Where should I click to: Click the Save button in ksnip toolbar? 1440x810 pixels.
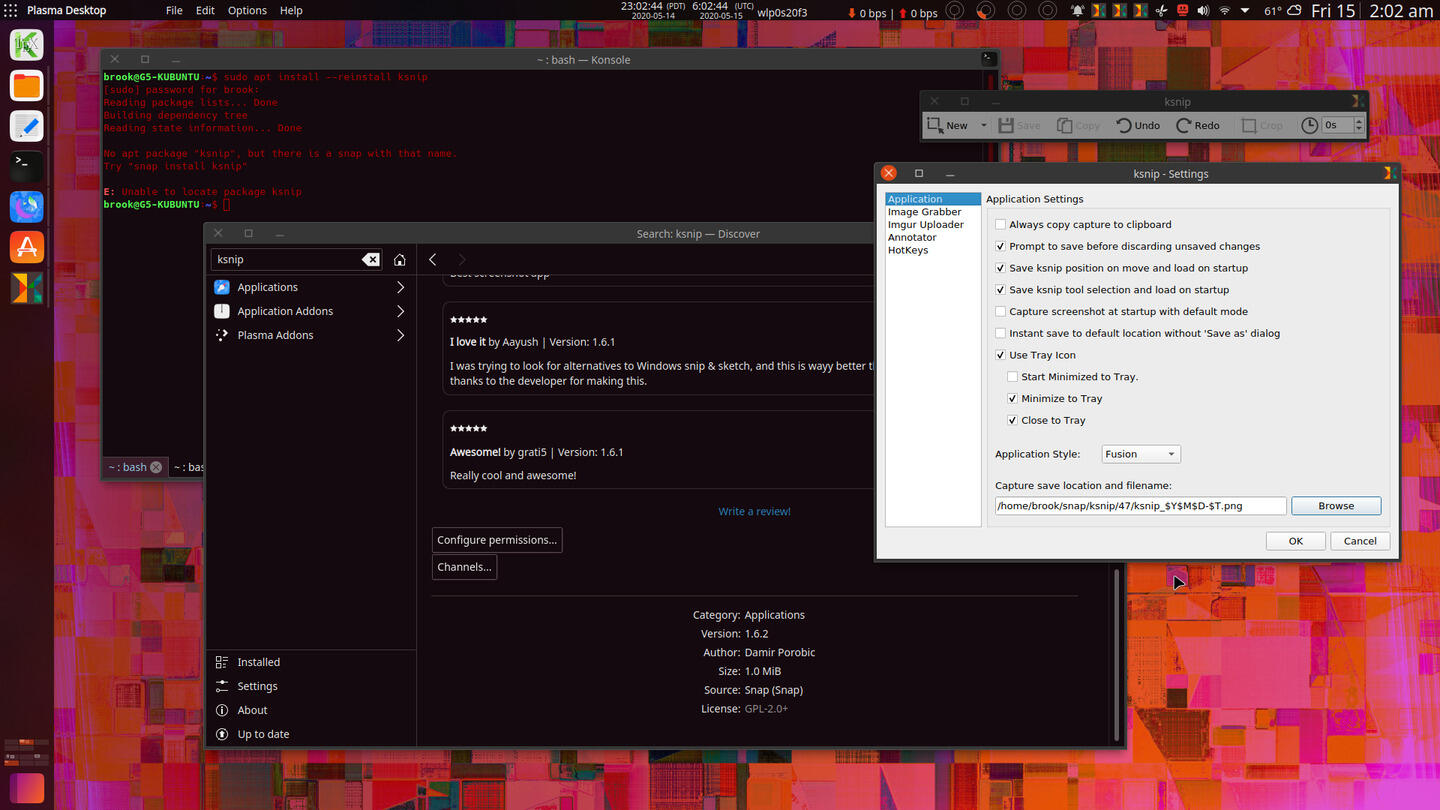tap(1019, 125)
